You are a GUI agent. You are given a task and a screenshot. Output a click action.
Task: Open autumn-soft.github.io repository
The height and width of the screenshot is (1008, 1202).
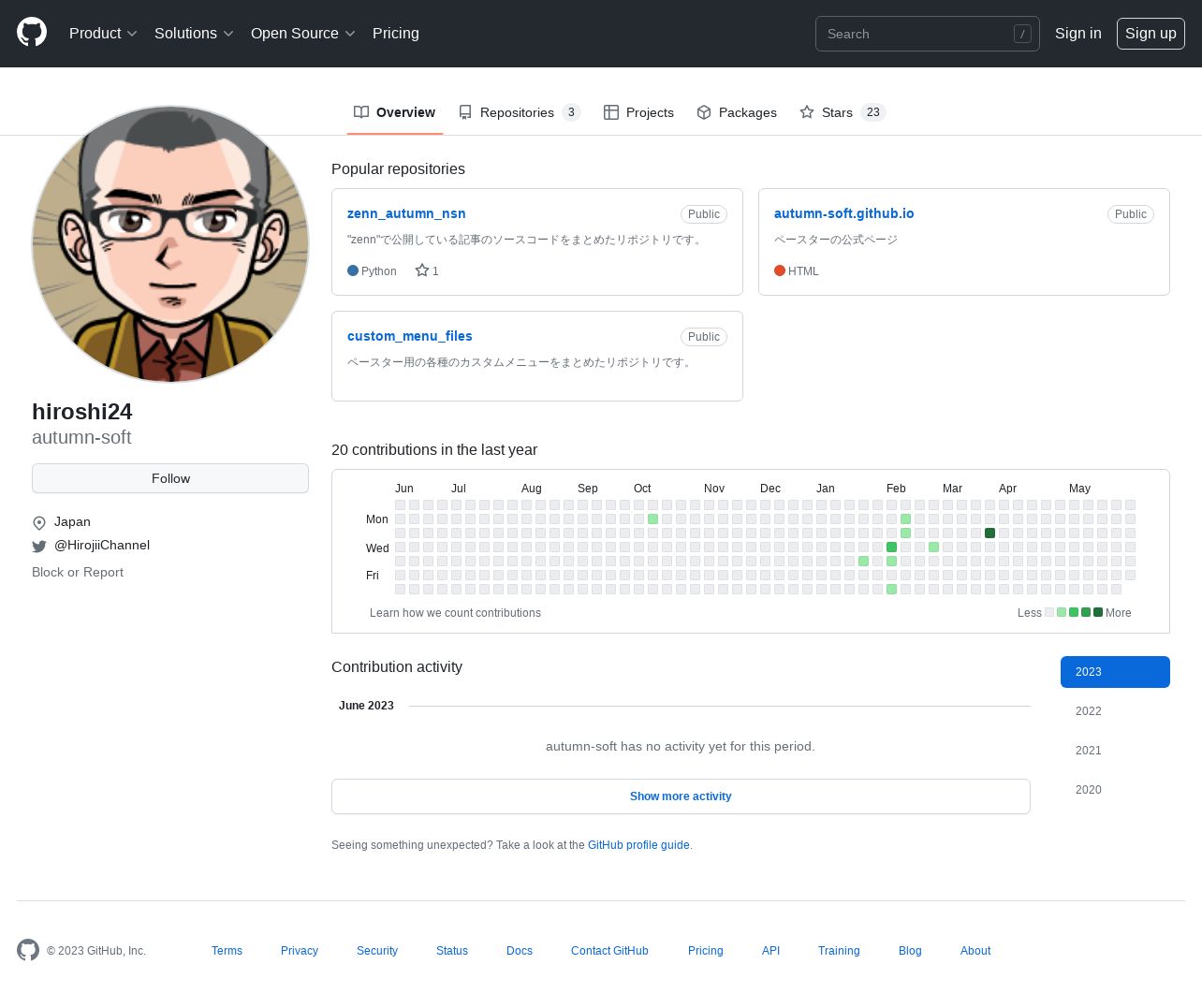[843, 213]
